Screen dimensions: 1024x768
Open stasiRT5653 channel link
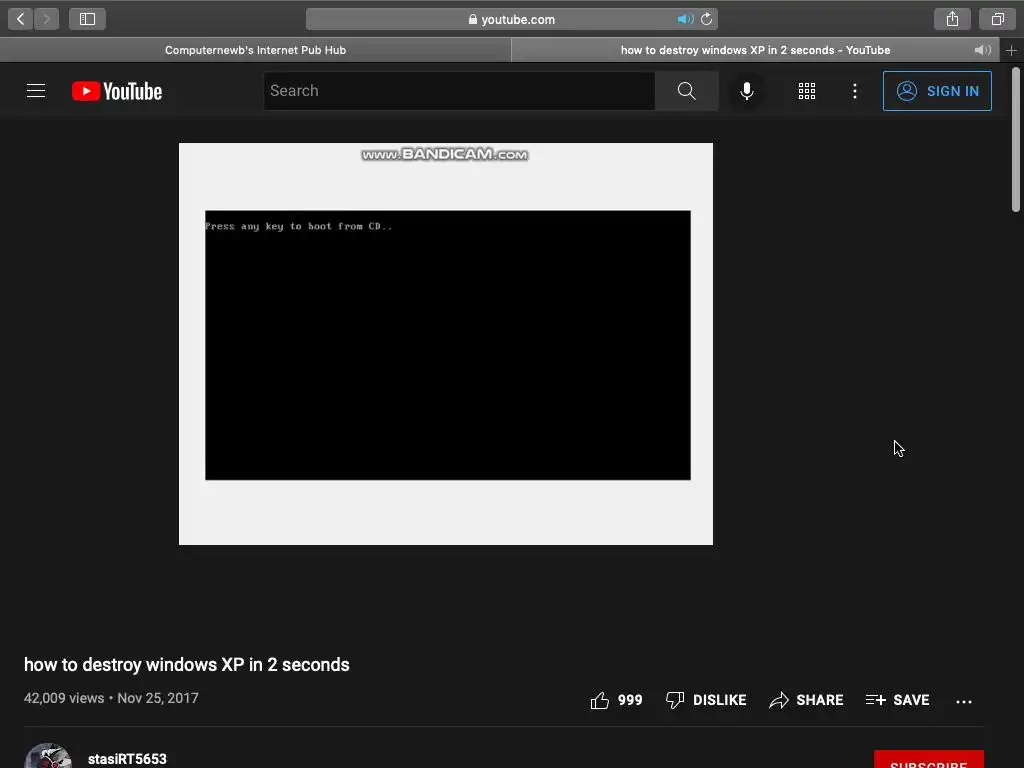click(127, 759)
